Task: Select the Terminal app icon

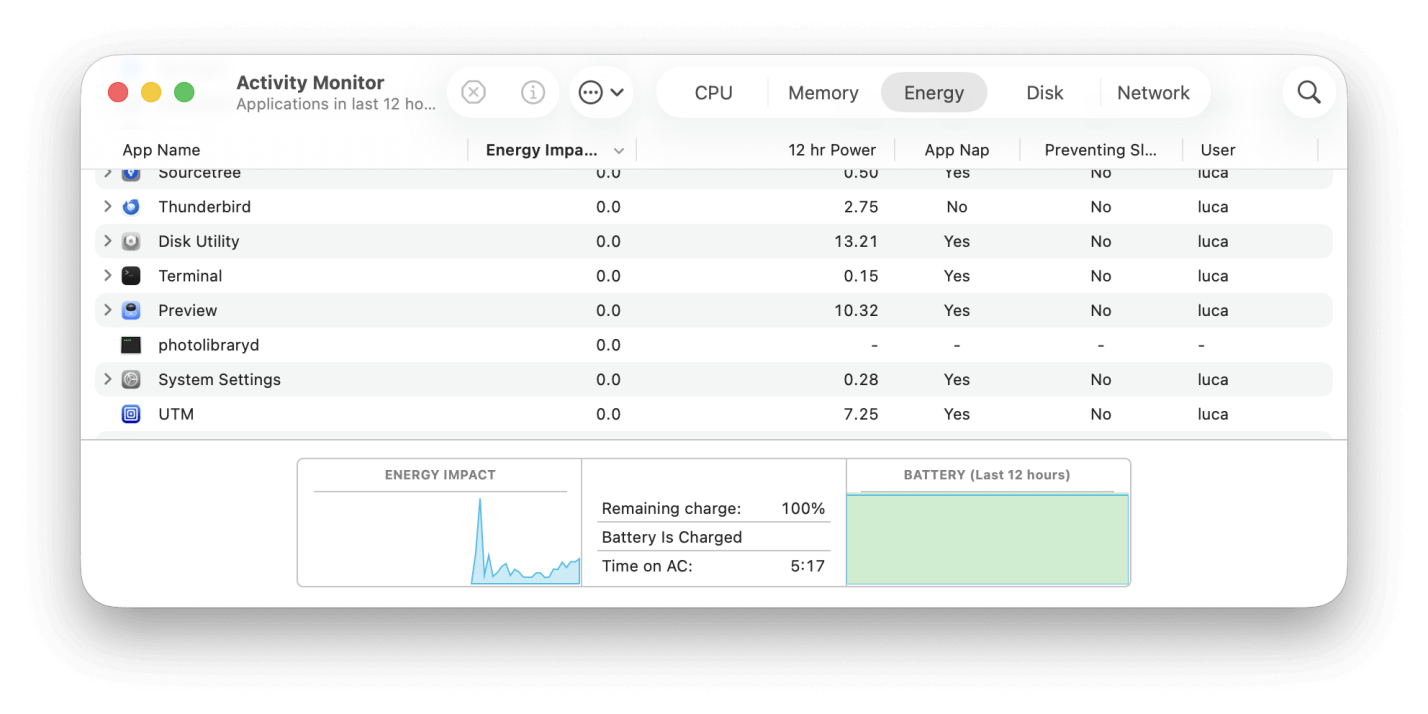Action: tap(133, 275)
